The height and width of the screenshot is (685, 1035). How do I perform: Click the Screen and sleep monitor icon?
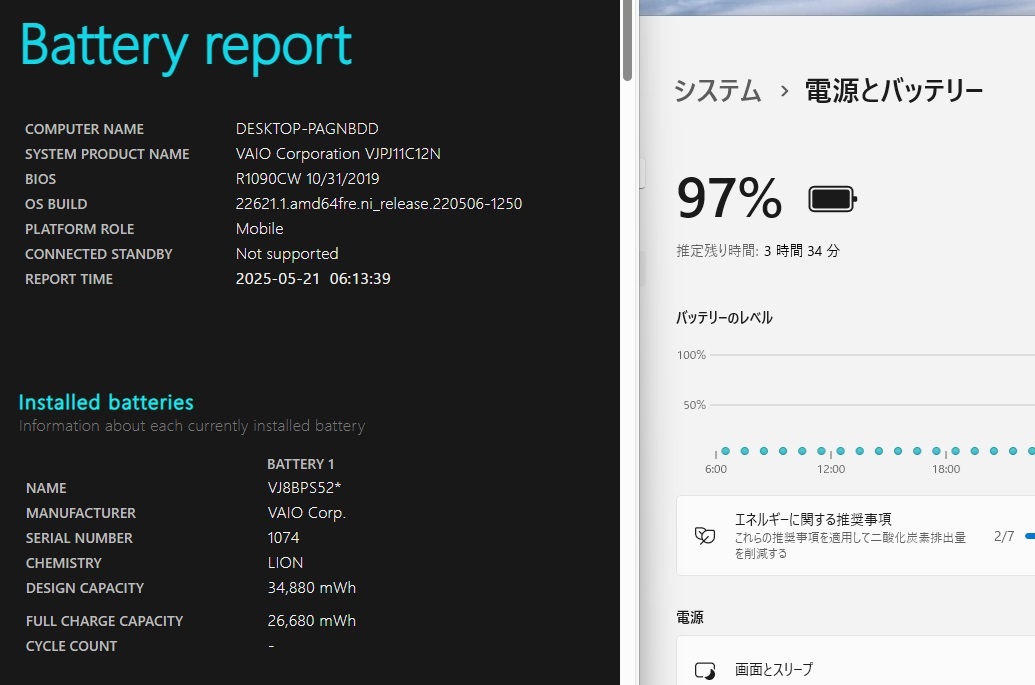click(705, 670)
